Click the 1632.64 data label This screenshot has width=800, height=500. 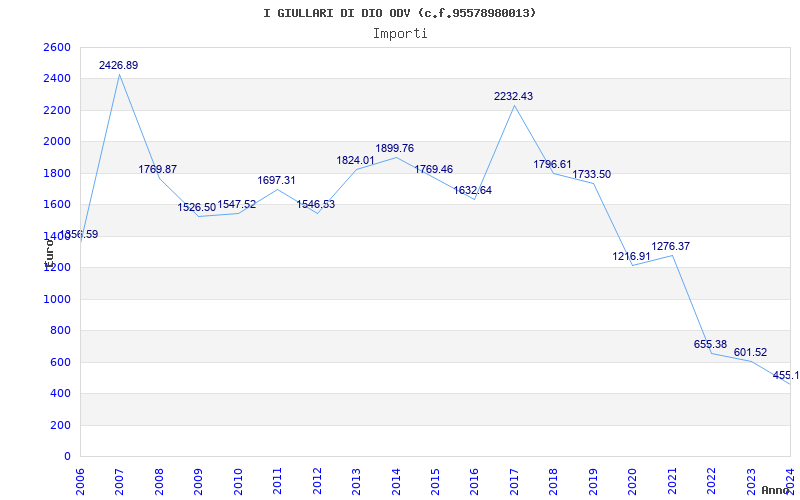coord(472,191)
